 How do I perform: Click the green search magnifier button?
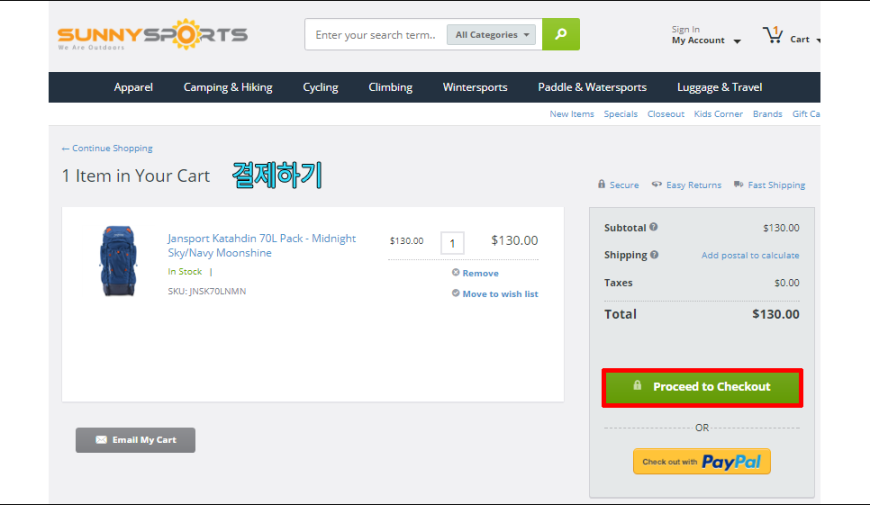point(561,34)
